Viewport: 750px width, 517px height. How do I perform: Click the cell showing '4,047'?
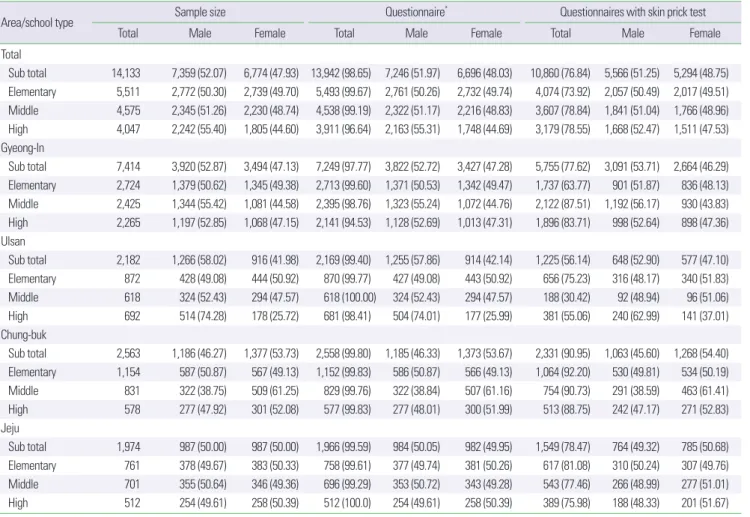128,129
